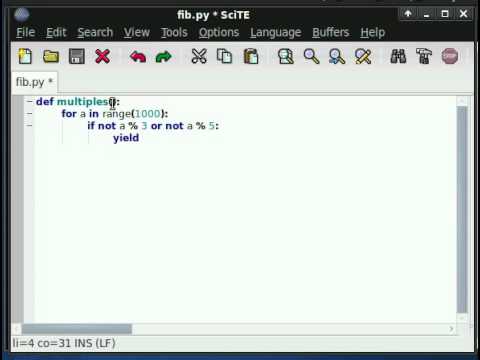Click the horizontal scrollbar thumb

[77, 329]
